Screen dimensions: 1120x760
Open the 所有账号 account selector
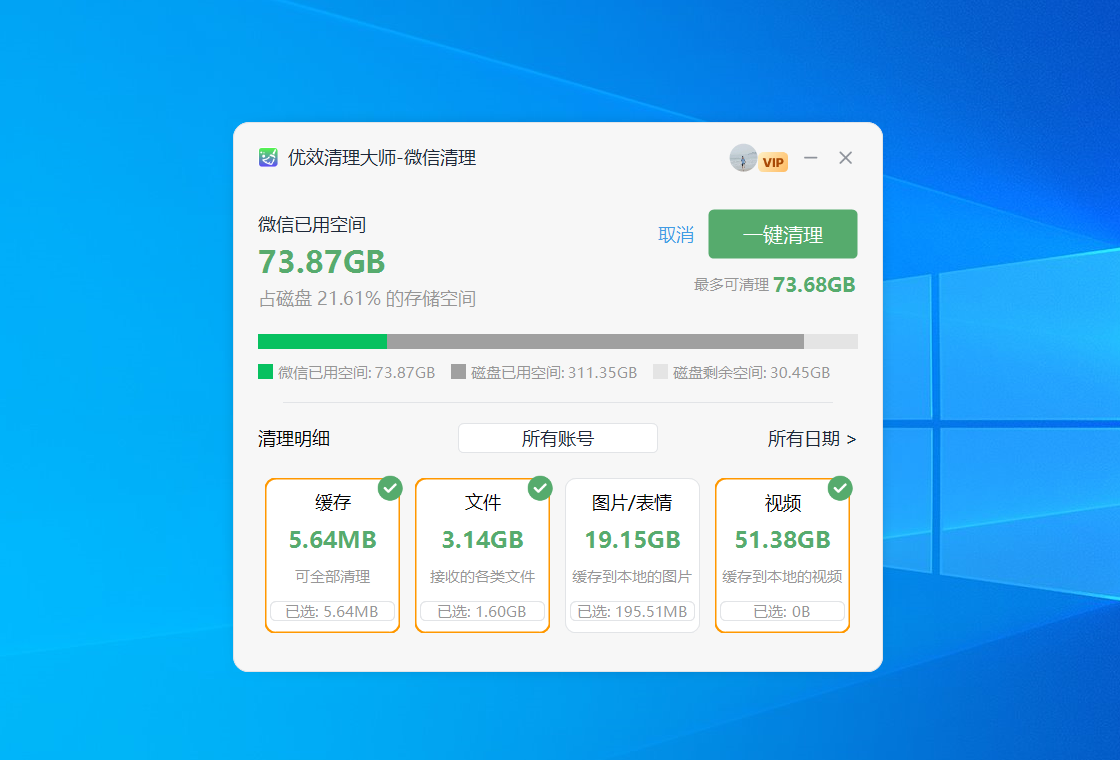[557, 438]
